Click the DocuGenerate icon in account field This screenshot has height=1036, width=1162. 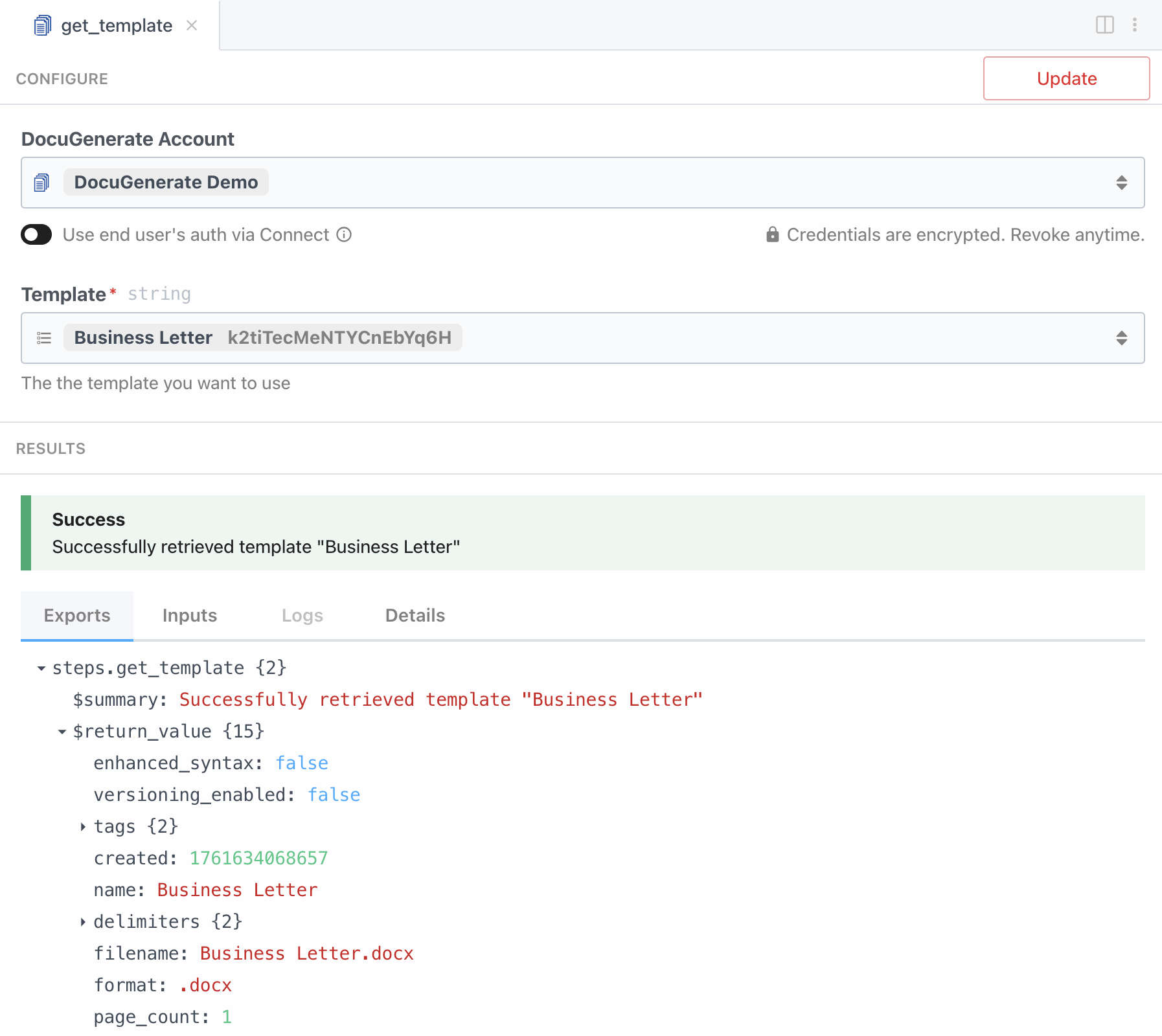[42, 183]
